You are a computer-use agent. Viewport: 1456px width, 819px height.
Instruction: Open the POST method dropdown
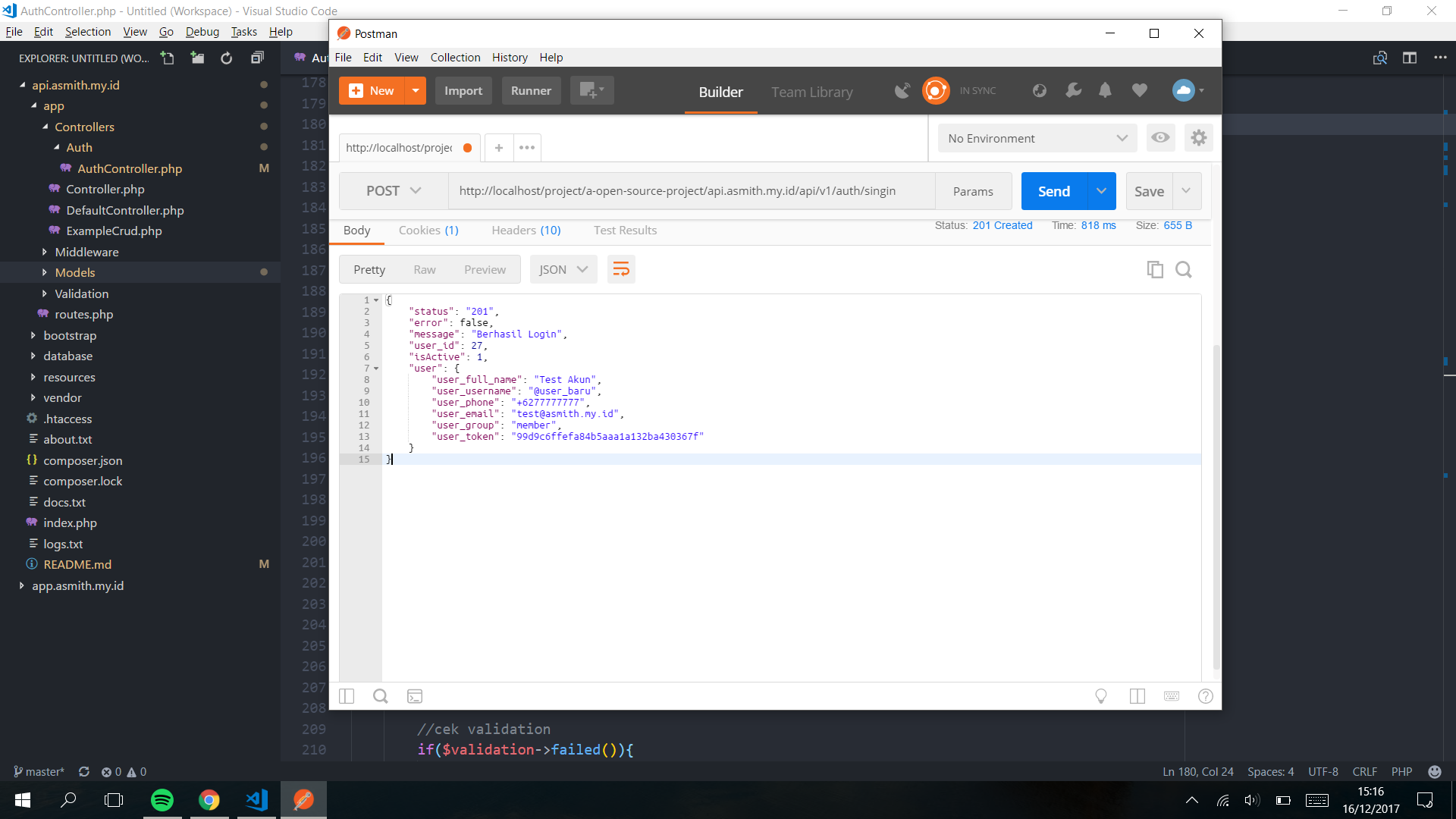click(394, 191)
